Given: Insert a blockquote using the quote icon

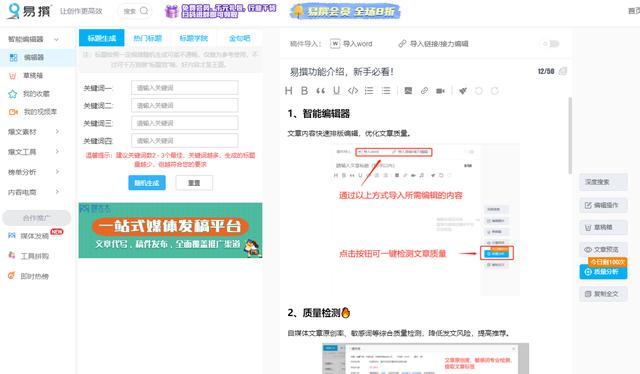Looking at the screenshot, I should (320, 91).
